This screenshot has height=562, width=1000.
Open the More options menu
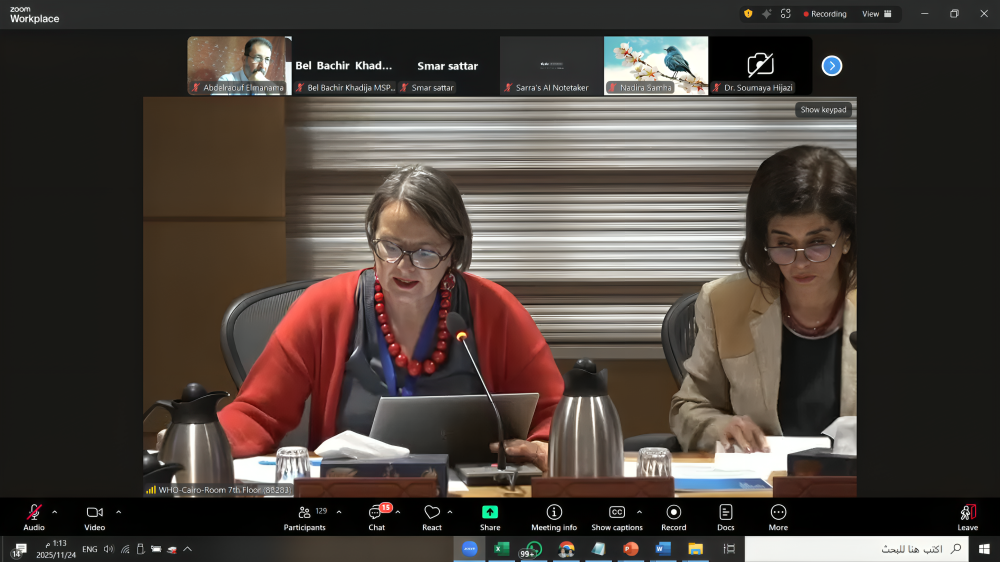pos(778,517)
